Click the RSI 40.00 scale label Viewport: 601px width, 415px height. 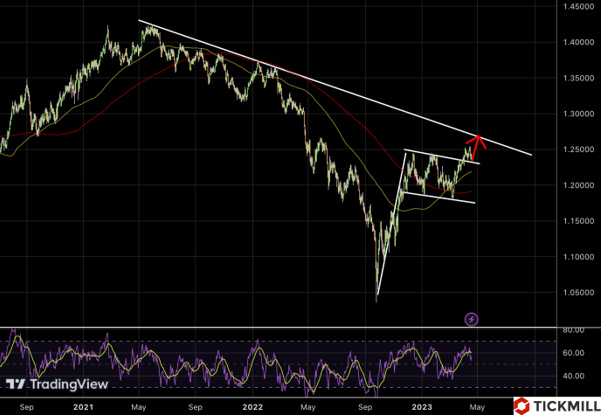click(x=573, y=376)
